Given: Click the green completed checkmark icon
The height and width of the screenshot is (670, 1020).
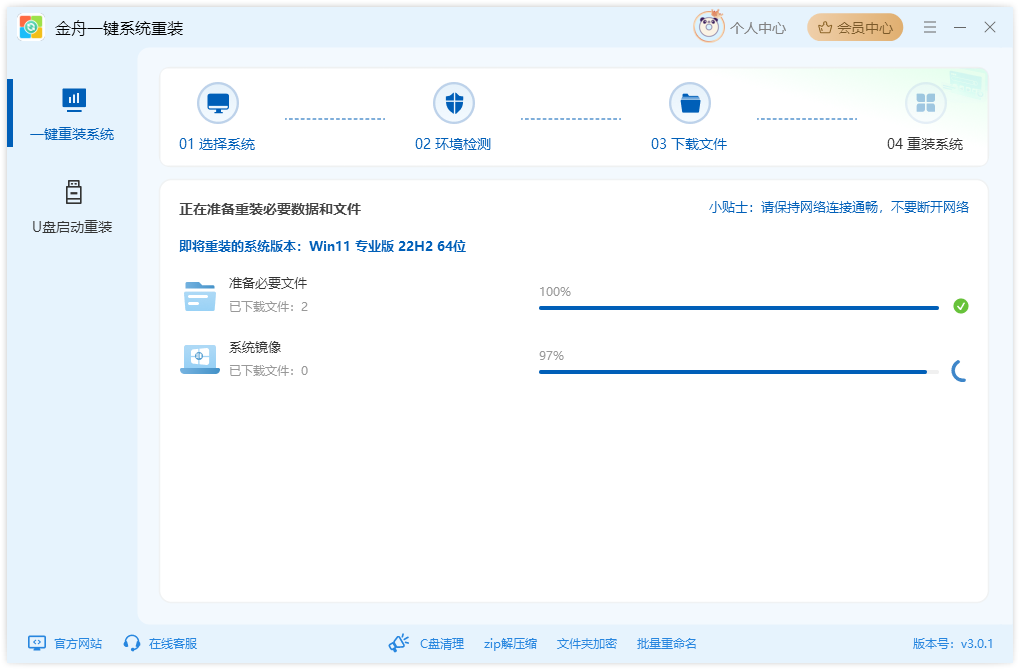Looking at the screenshot, I should click(x=961, y=306).
